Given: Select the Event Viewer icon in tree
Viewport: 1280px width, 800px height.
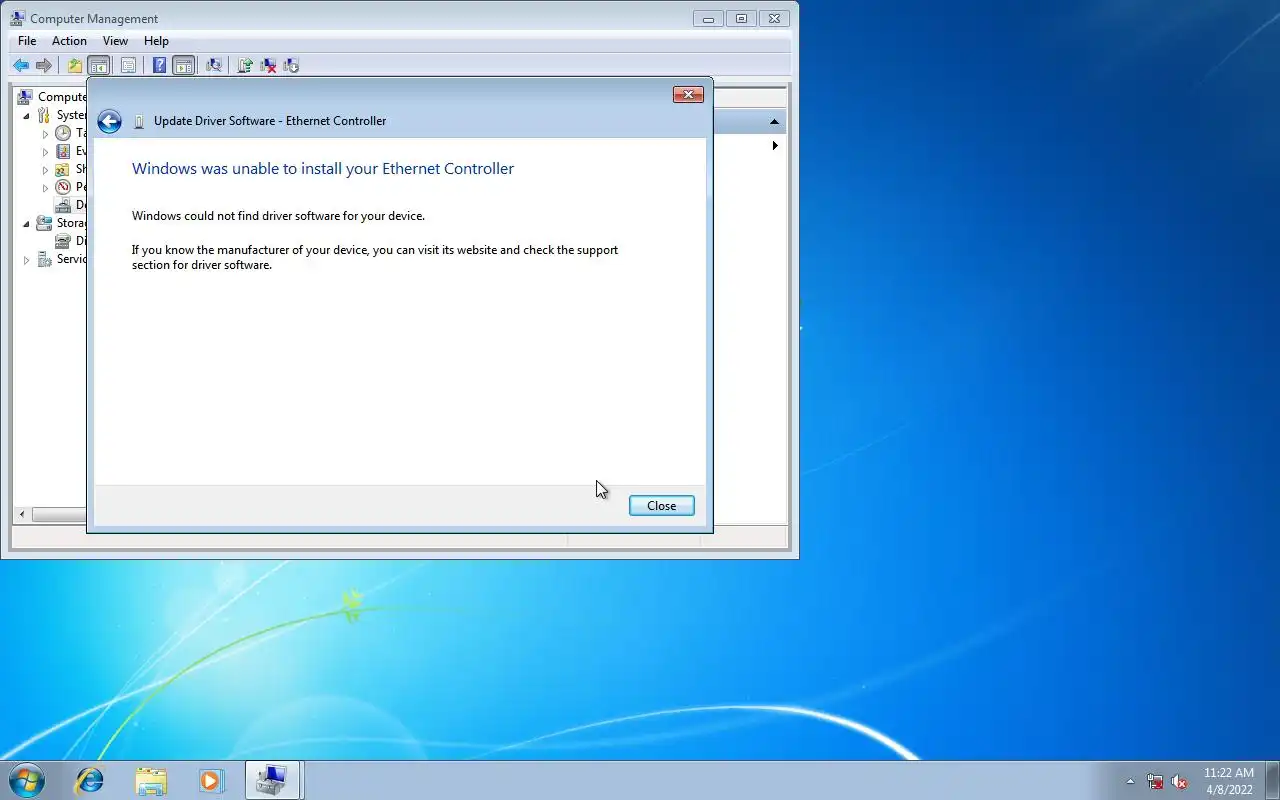Looking at the screenshot, I should (x=63, y=151).
